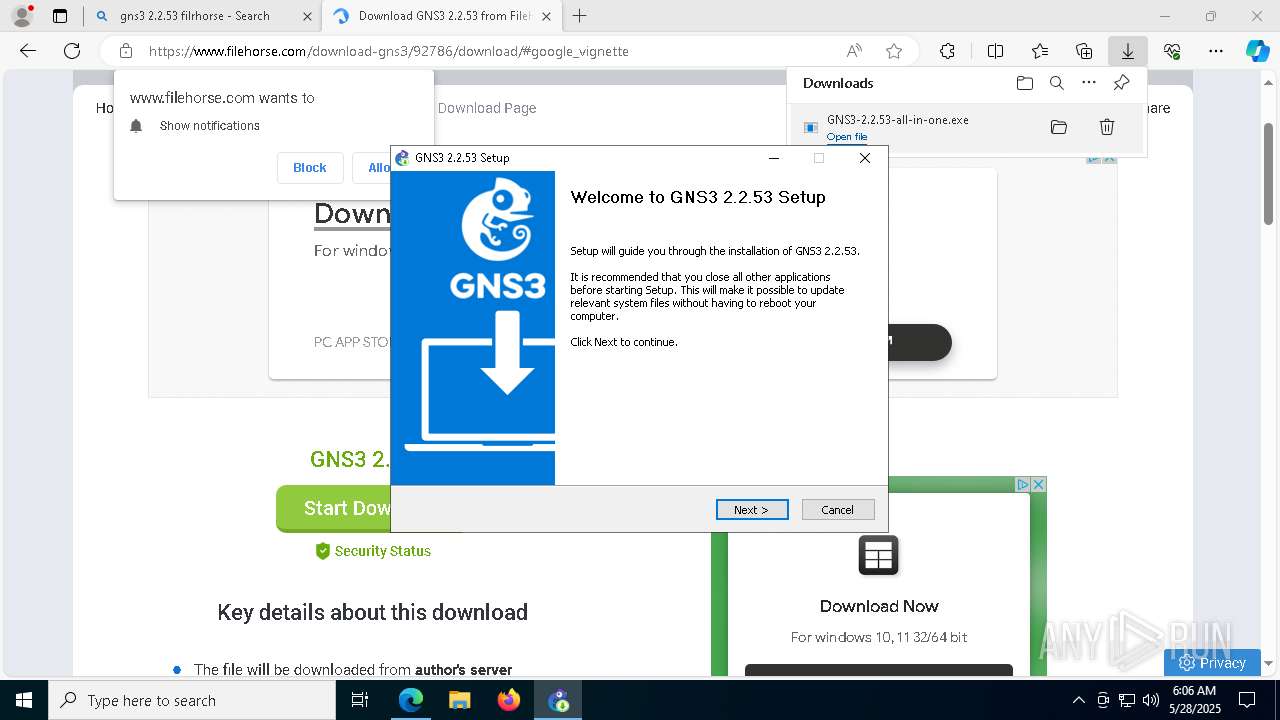
Task: Open Task View on taskbar
Action: click(360, 700)
